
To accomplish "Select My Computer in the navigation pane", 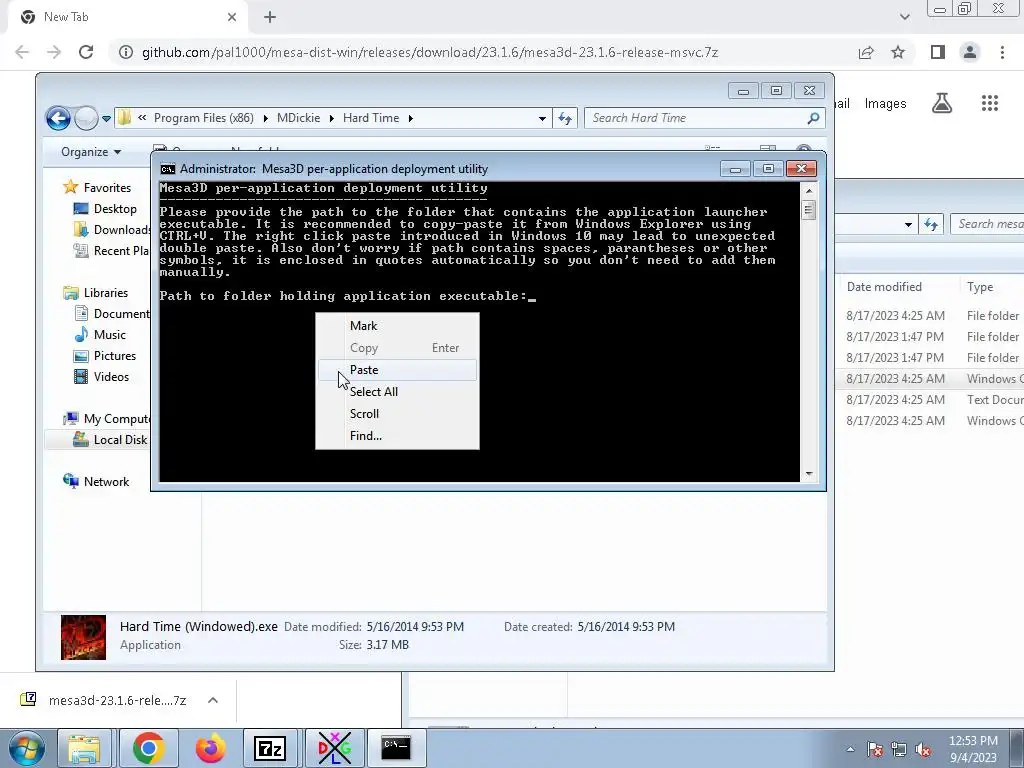I will click(x=106, y=419).
